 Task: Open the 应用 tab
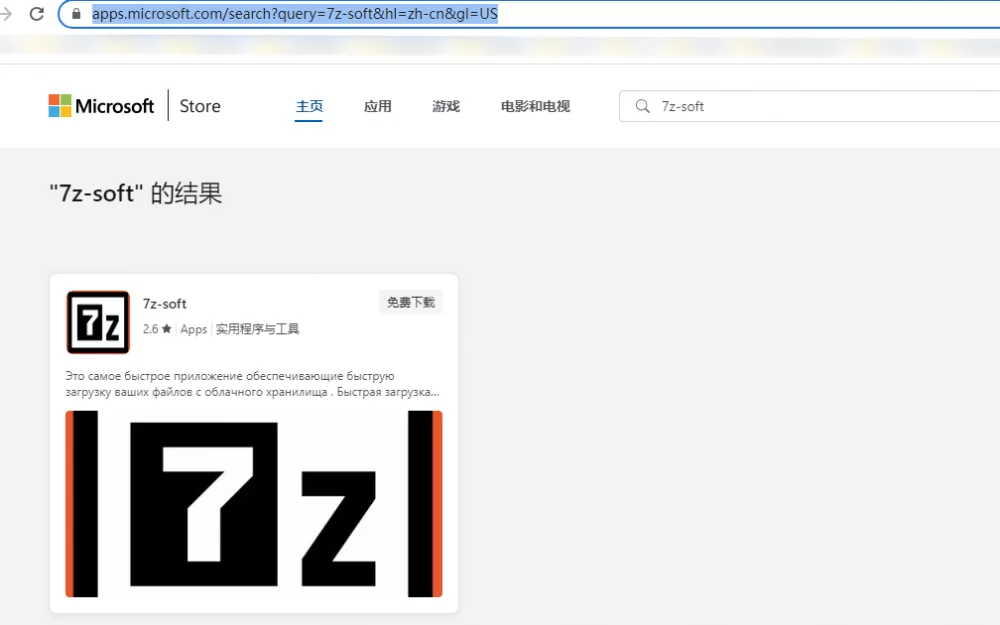coord(378,107)
